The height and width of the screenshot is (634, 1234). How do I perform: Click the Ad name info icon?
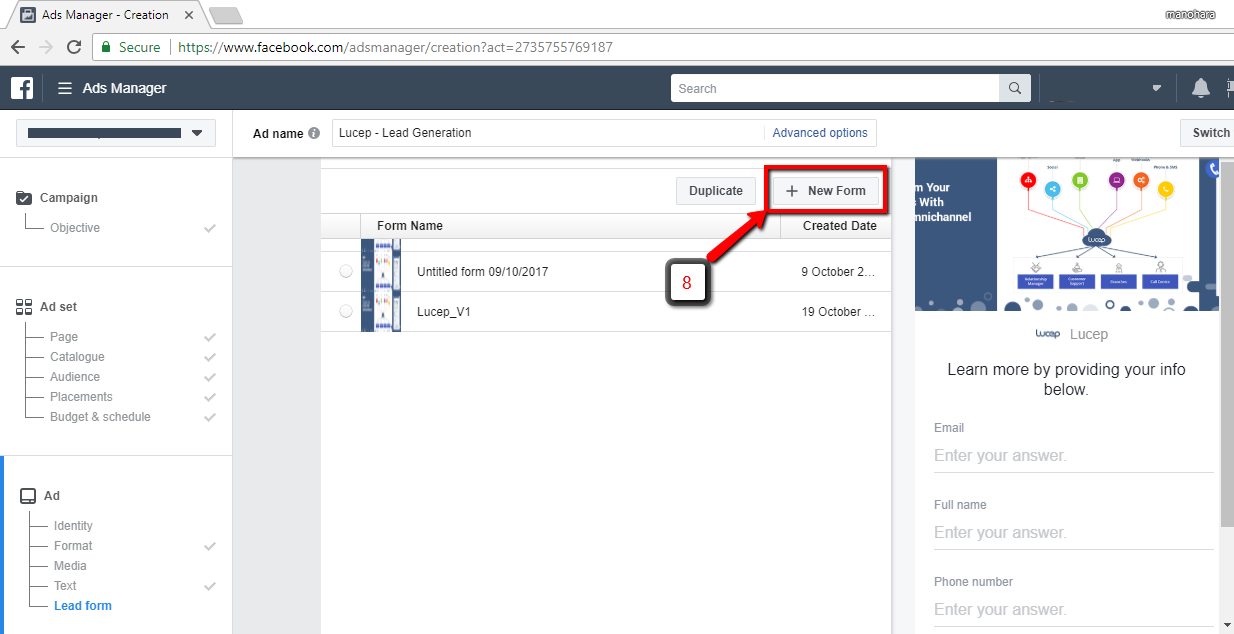tap(314, 133)
